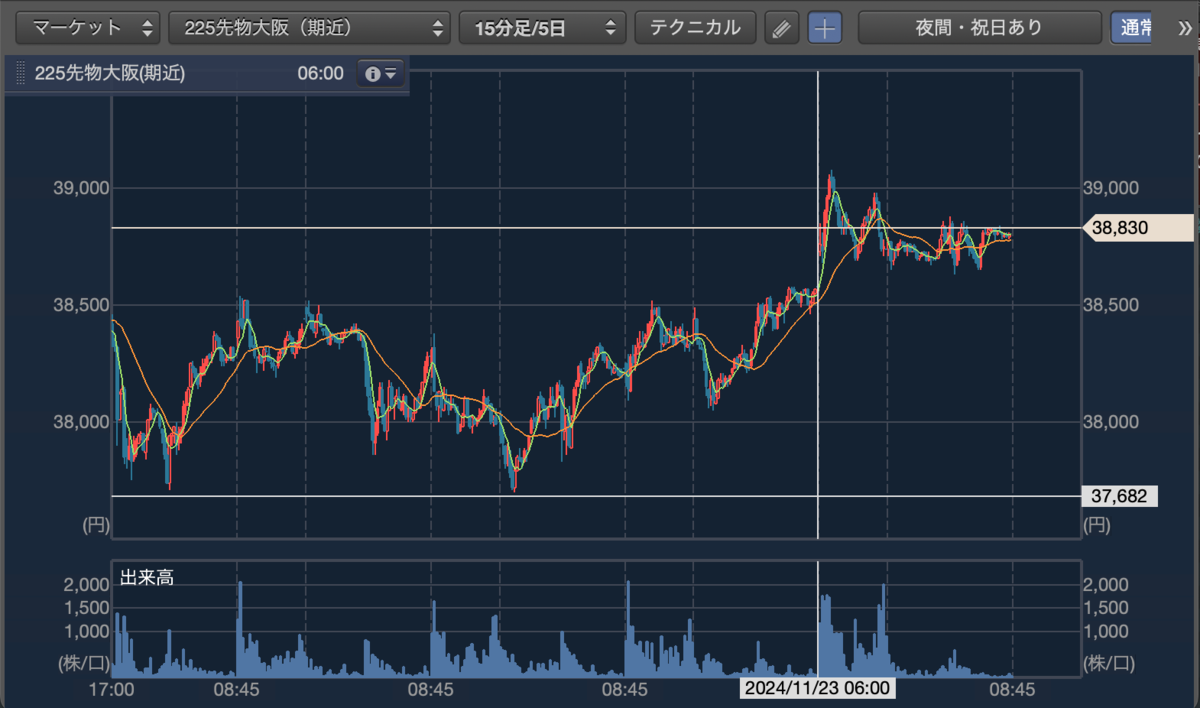
Task: Click the left-axis 38,500 price label
Action: (x=80, y=305)
